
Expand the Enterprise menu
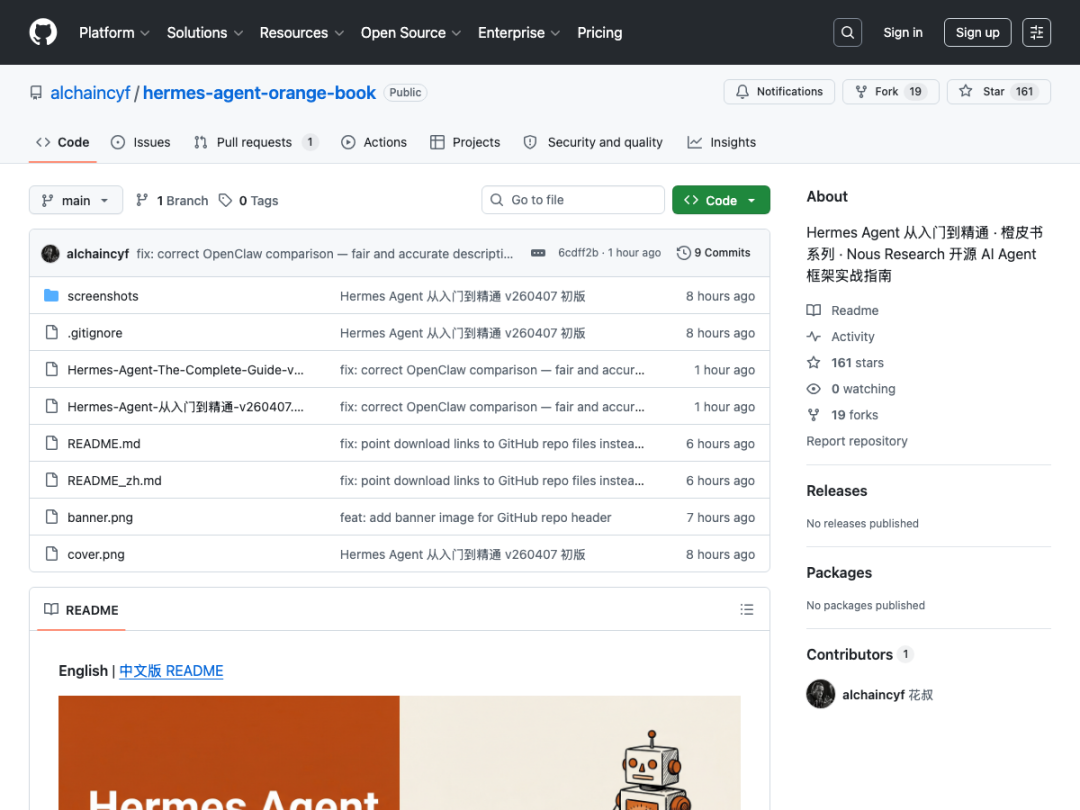[519, 32]
